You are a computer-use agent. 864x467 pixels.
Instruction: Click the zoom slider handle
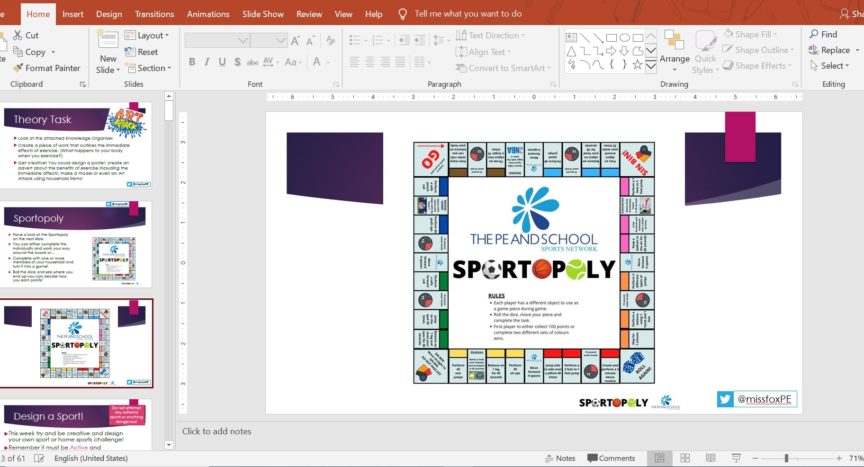tap(786, 458)
